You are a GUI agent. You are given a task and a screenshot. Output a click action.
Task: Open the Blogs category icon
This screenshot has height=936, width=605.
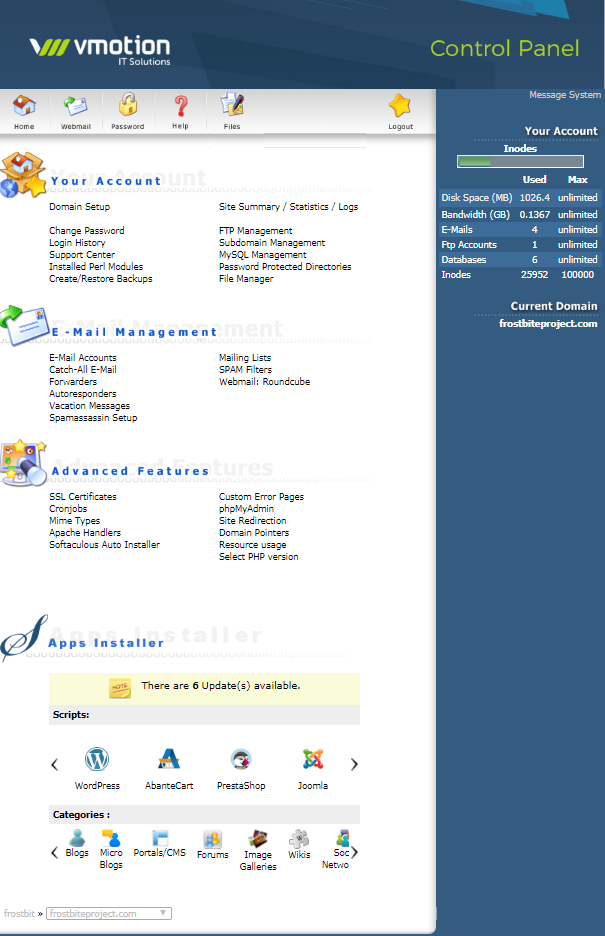point(77,838)
